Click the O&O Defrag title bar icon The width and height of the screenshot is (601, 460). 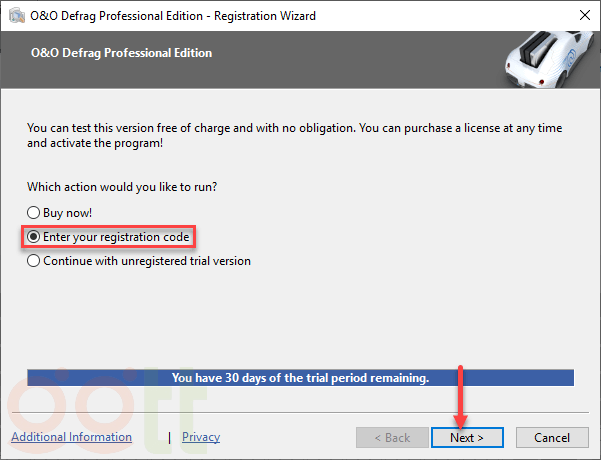pyautogui.click(x=15, y=15)
